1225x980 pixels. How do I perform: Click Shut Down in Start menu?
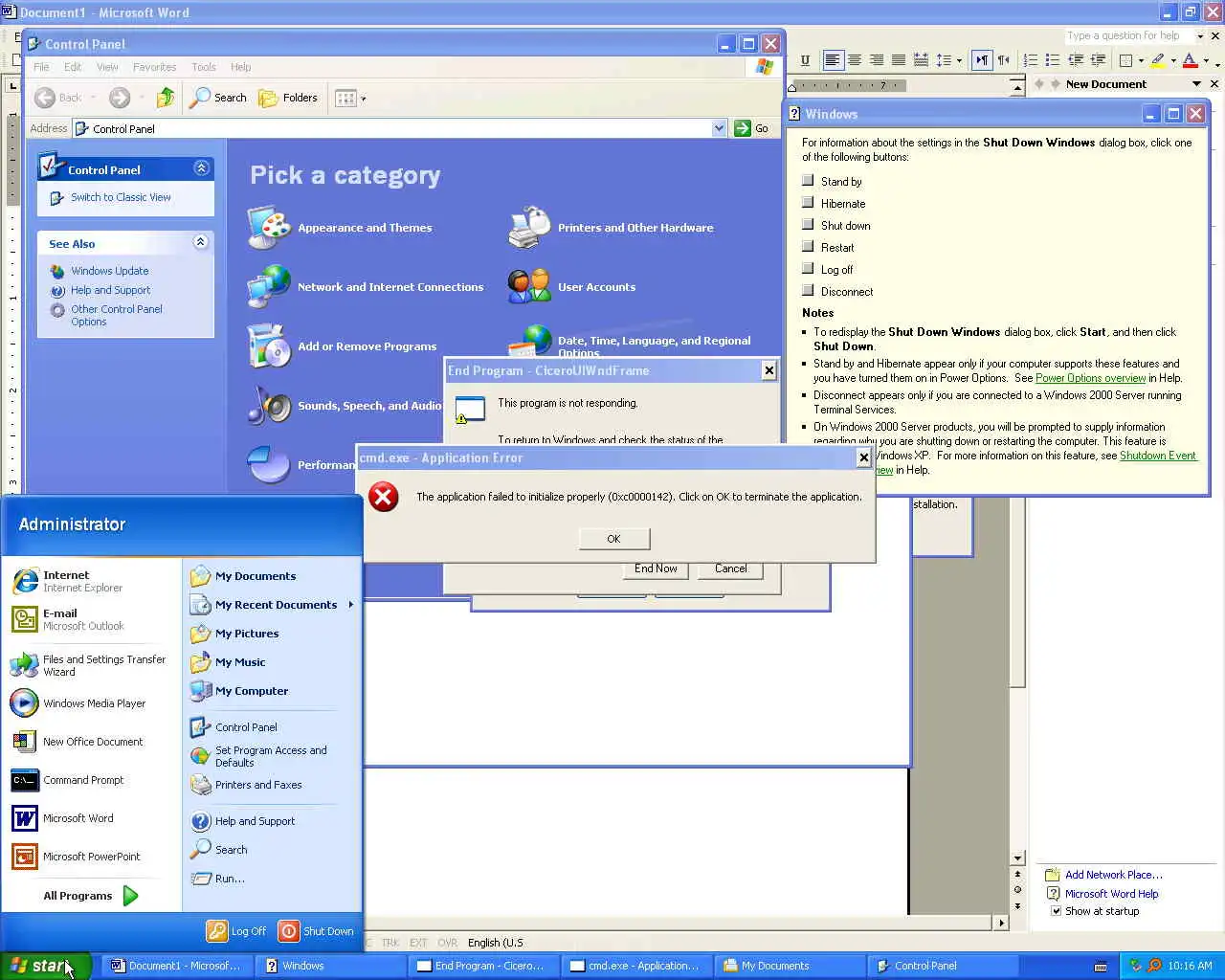(x=317, y=931)
